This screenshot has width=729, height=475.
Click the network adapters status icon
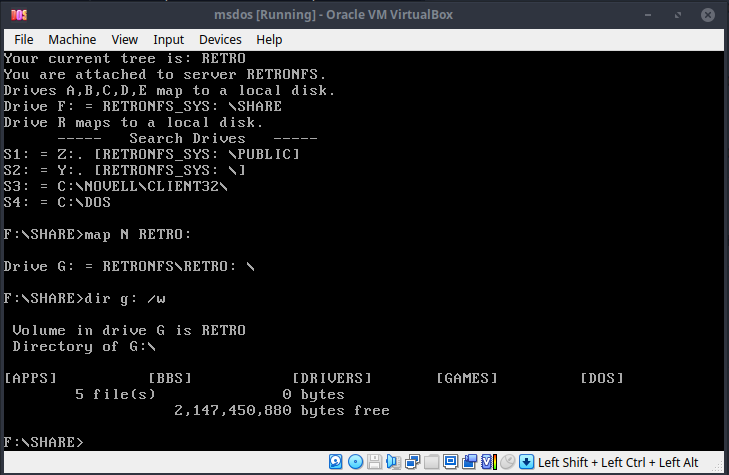click(412, 462)
